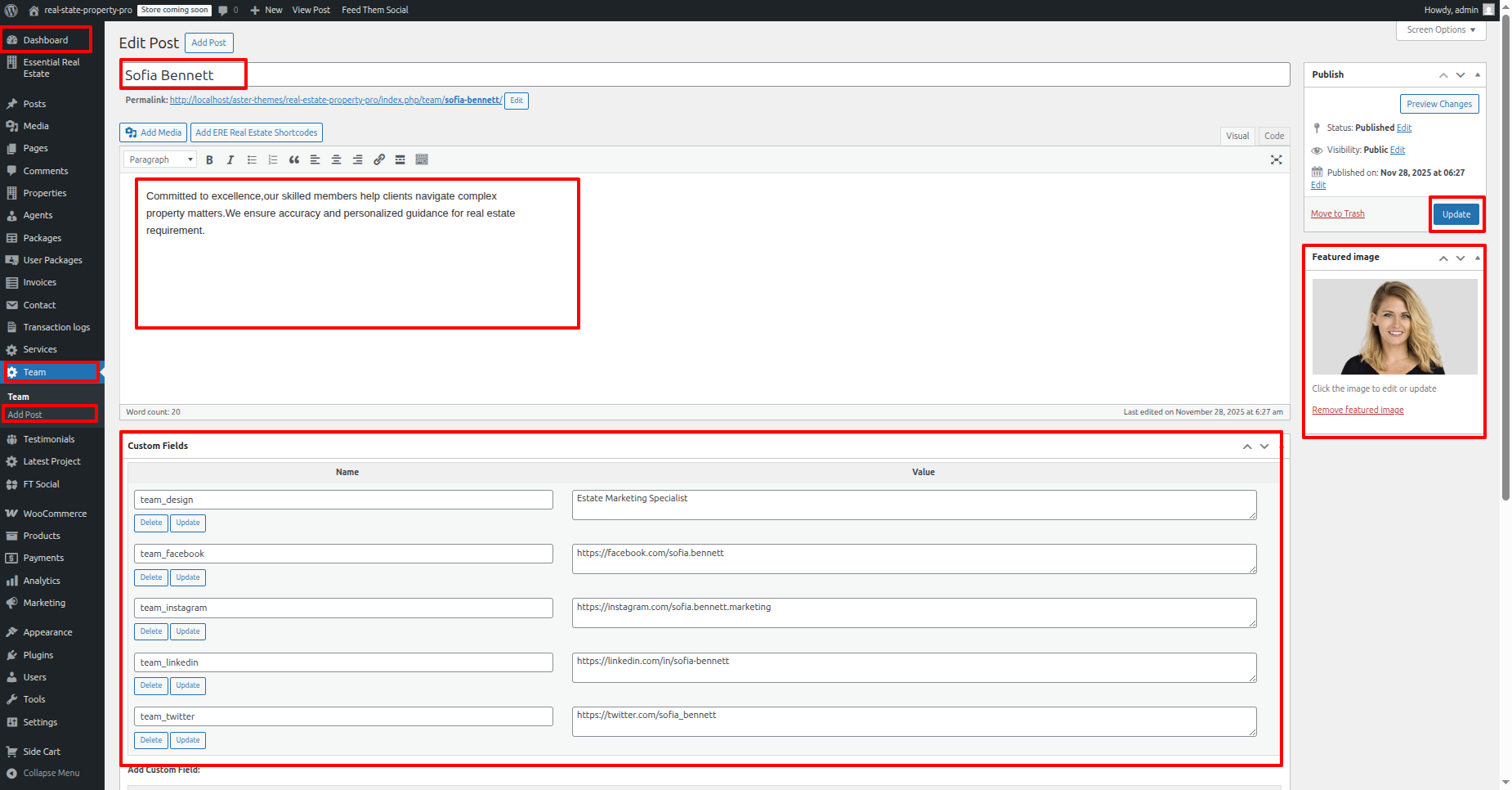The height and width of the screenshot is (790, 1512).
Task: Apply italic formatting in editor
Action: point(230,160)
